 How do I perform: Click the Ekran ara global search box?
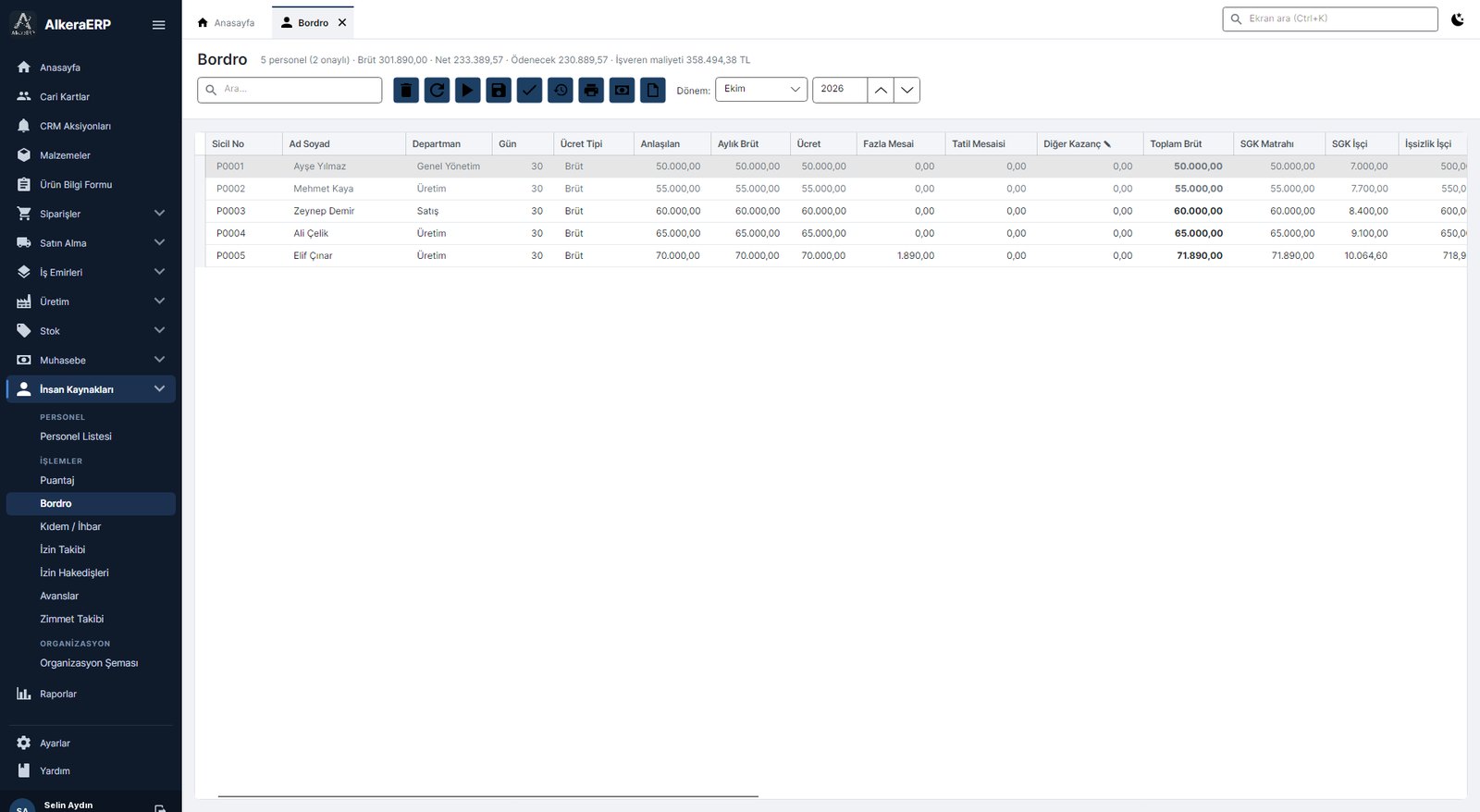(1330, 18)
